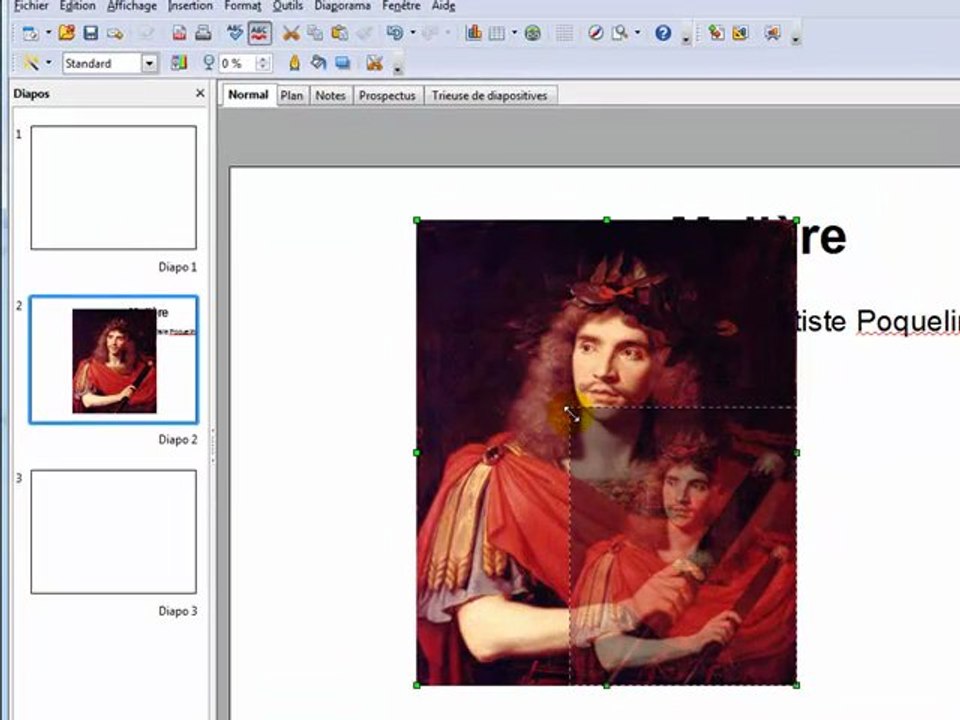Open the Edition menu
The width and height of the screenshot is (960, 720).
click(x=78, y=6)
